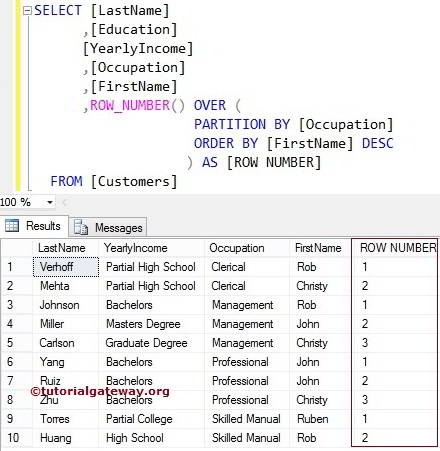
Task: Select row header 5 in results grid
Action: [x=17, y=343]
